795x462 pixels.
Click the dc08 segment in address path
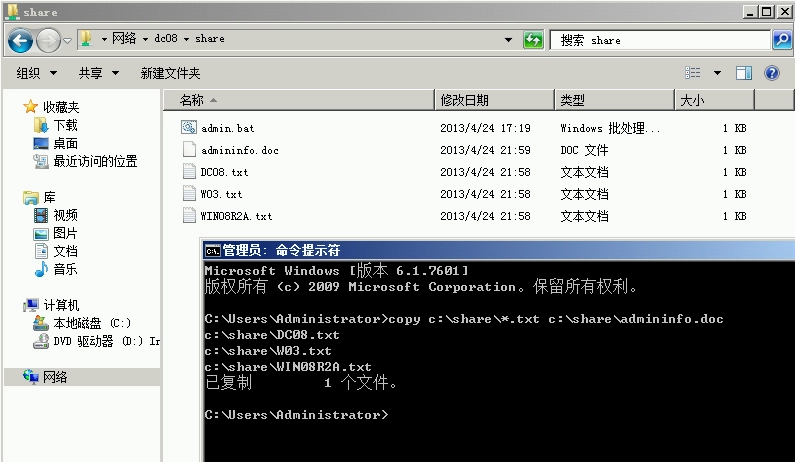(164, 39)
